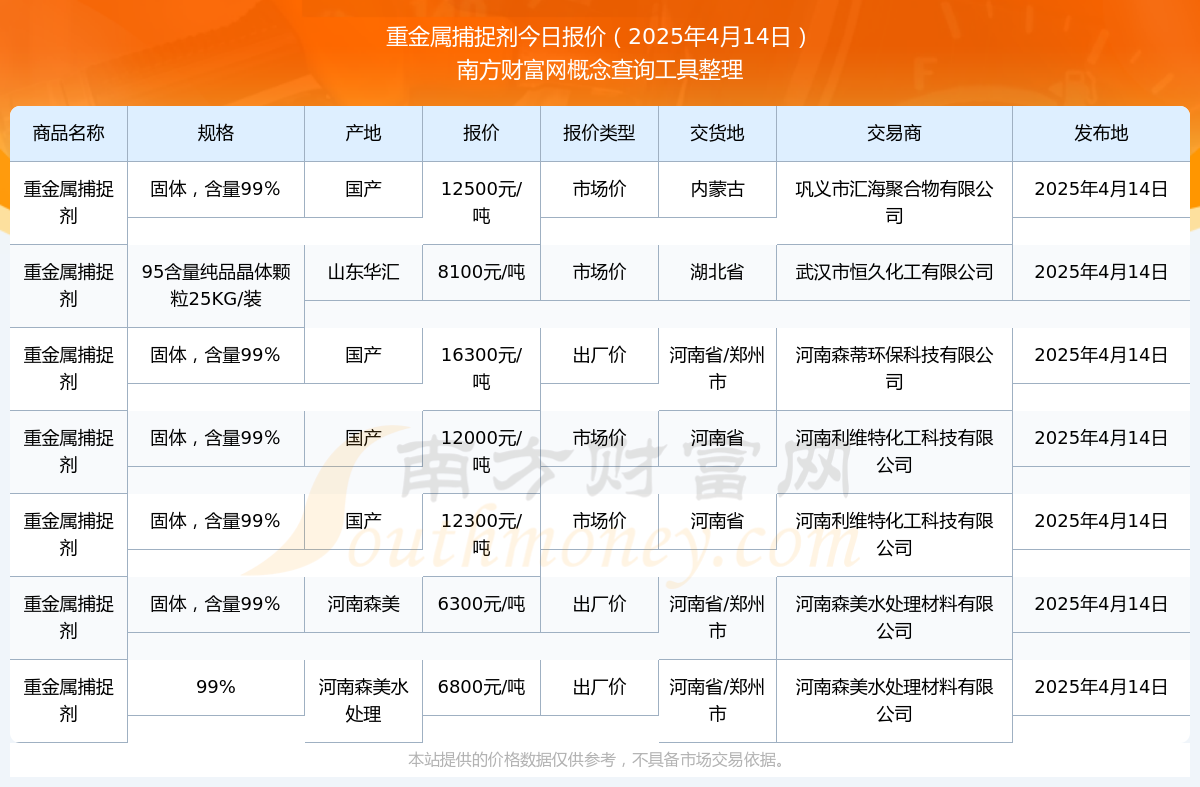Click the 市场价 cell in the 12500元/吨 row
Viewport: 1200px width, 787px height.
(x=599, y=188)
